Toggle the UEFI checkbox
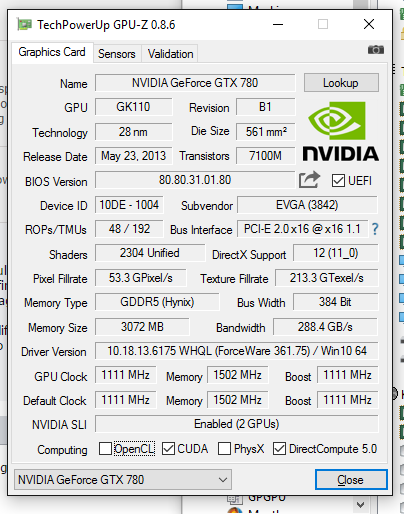The width and height of the screenshot is (404, 514). (338, 181)
